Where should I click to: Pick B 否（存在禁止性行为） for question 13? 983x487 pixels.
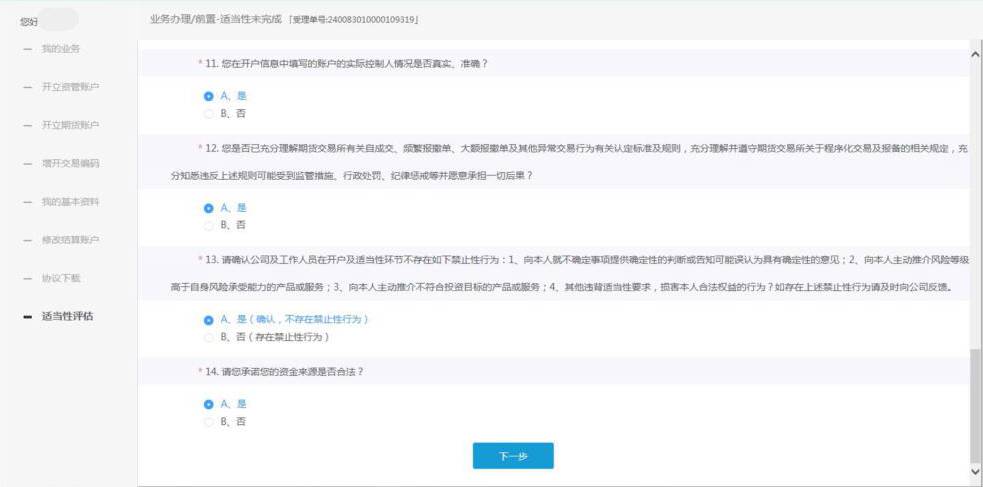(208, 337)
